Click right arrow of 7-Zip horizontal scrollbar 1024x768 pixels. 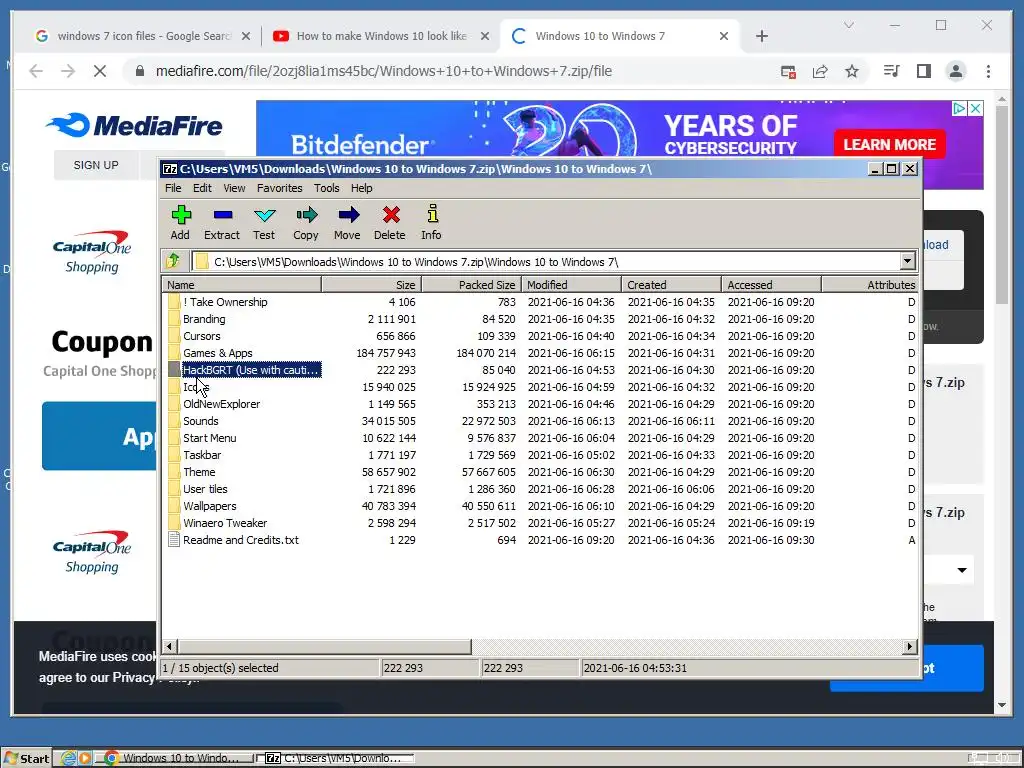pos(909,647)
